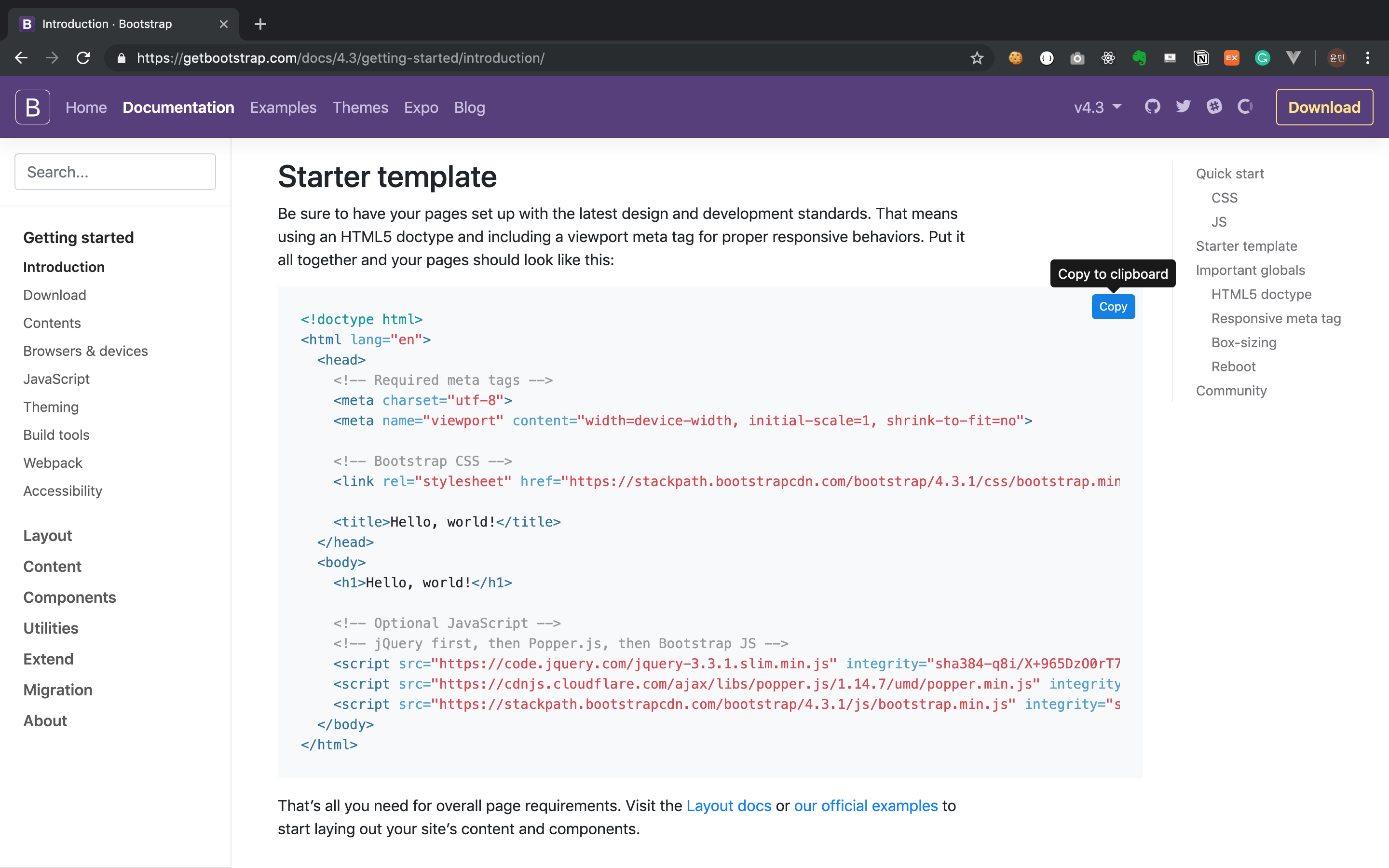Open a new browser tab
Viewport: 1389px width, 868px height.
pyautogui.click(x=260, y=24)
